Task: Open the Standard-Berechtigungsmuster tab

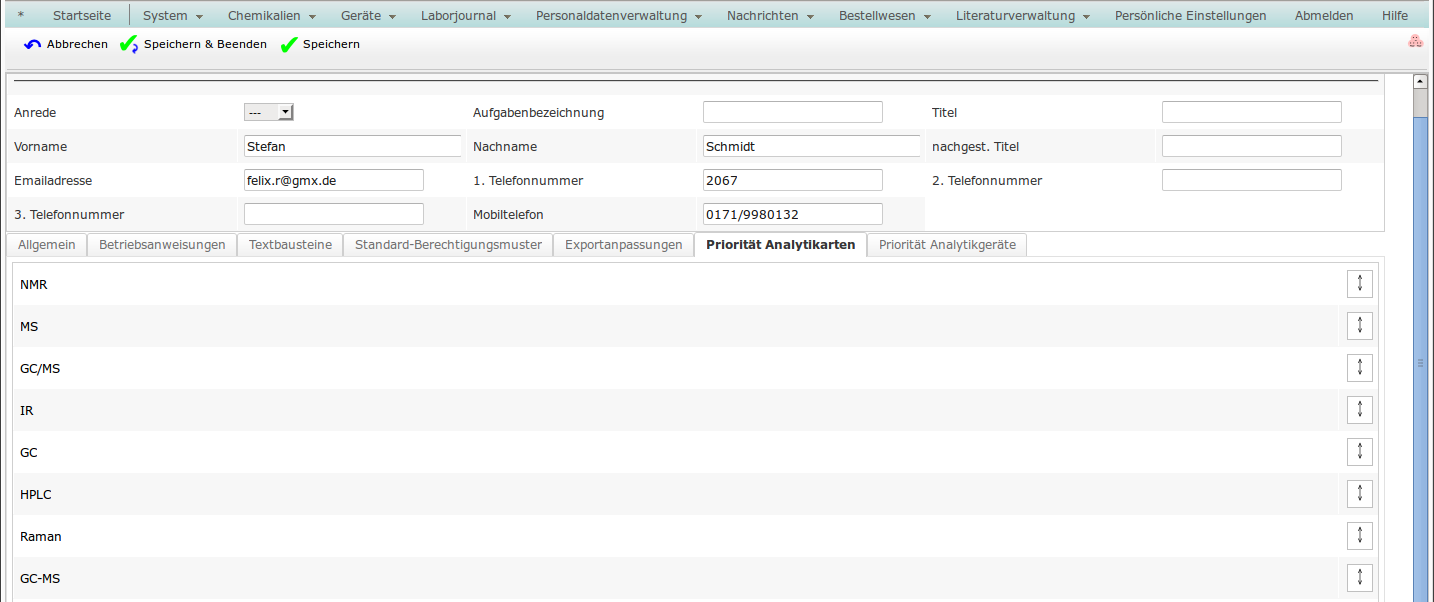Action: coord(448,245)
